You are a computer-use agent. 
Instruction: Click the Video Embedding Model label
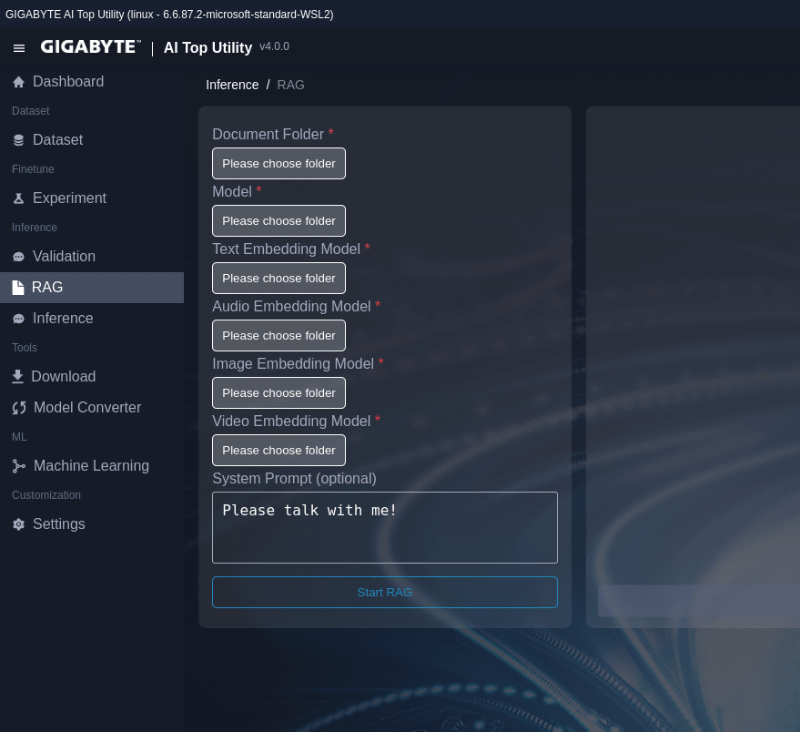(x=291, y=421)
